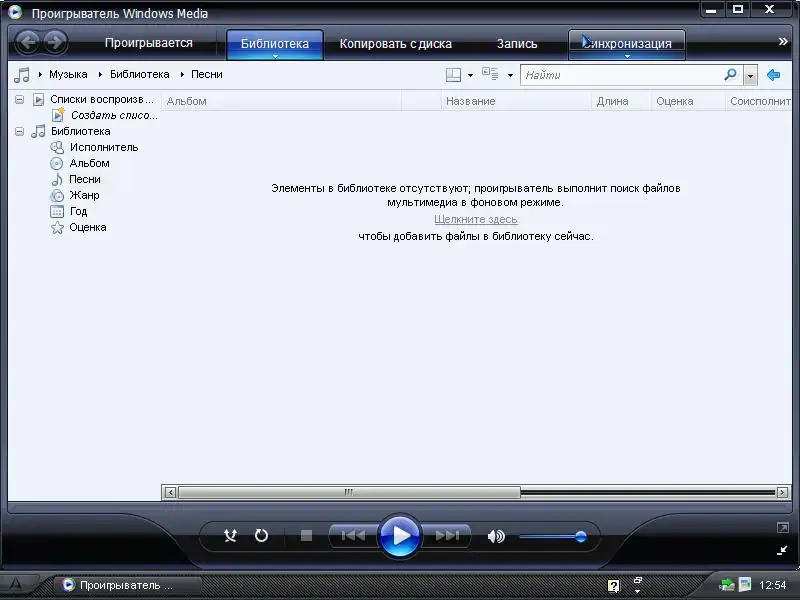Click the Stop playback button
Viewport: 800px width, 600px height.
[306, 536]
